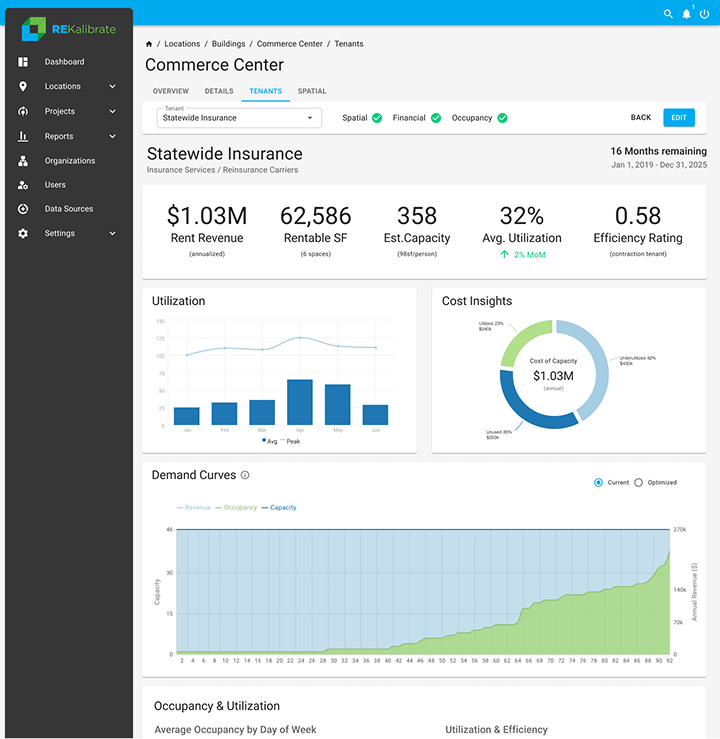Viewport: 720px width, 739px height.
Task: Click the Data Sources icon
Action: click(x=23, y=209)
